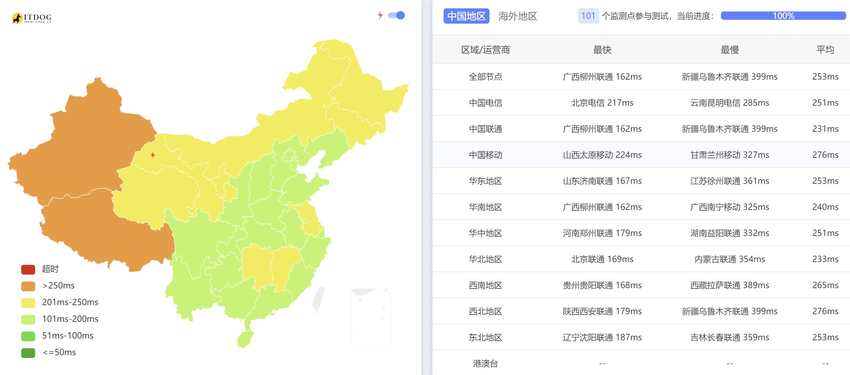The width and height of the screenshot is (850, 375).
Task: Select the 西南地区 row label
Action: click(x=486, y=285)
